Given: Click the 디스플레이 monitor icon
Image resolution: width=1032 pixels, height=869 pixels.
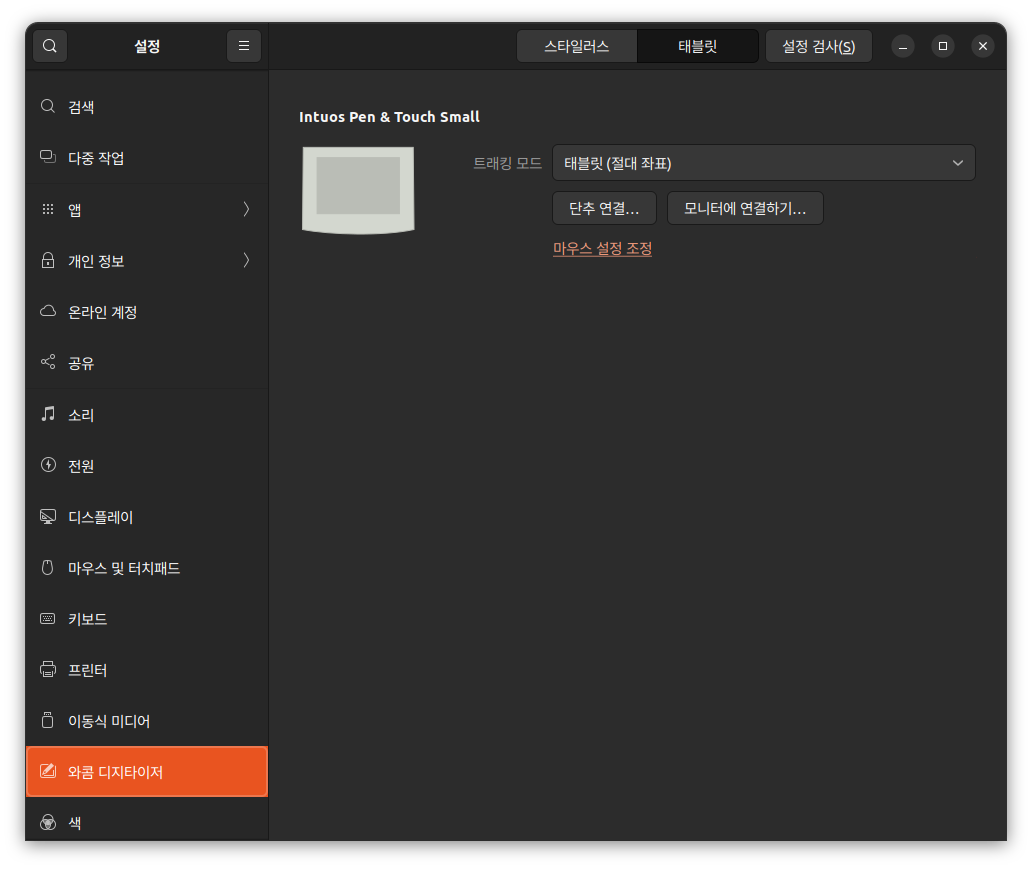Looking at the screenshot, I should pos(47,516).
